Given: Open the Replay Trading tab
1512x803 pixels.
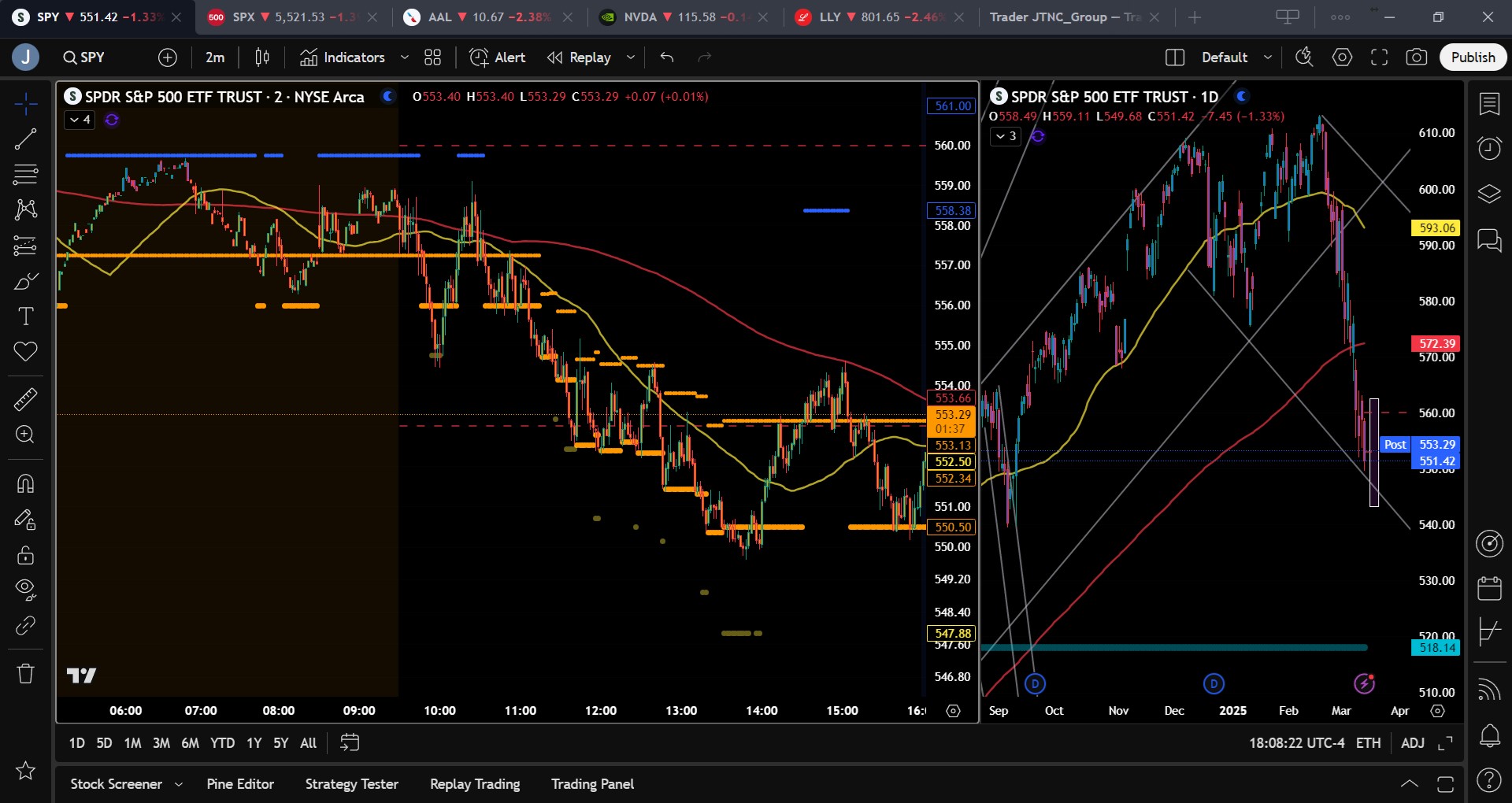Looking at the screenshot, I should (475, 784).
